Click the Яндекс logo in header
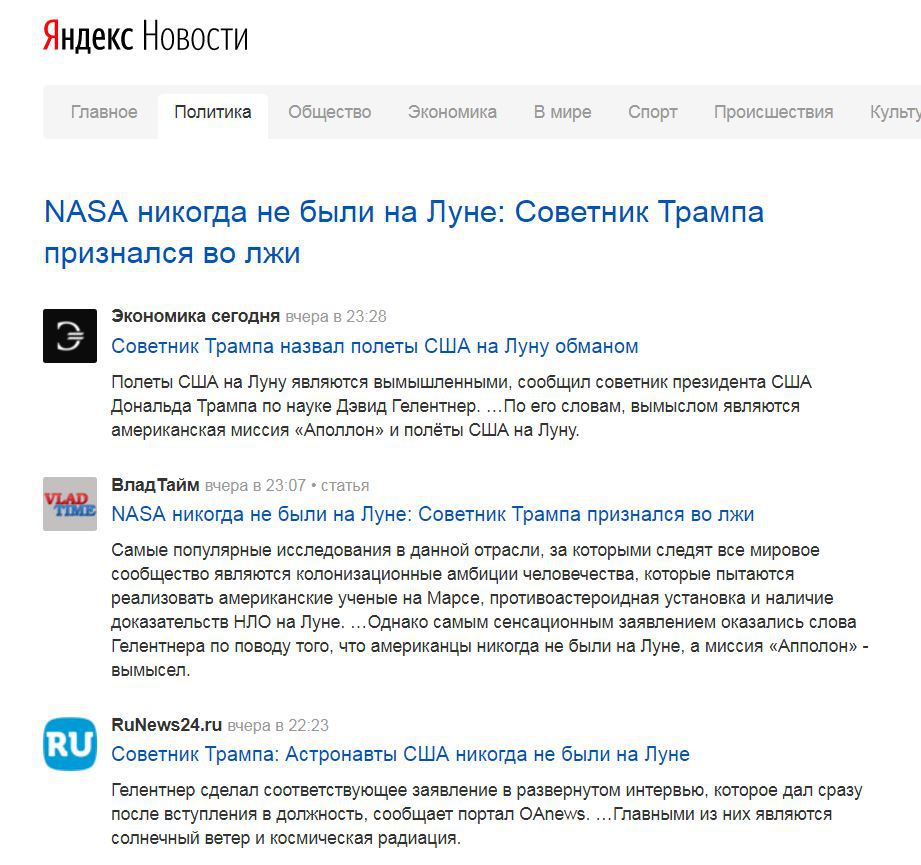 [x=87, y=38]
